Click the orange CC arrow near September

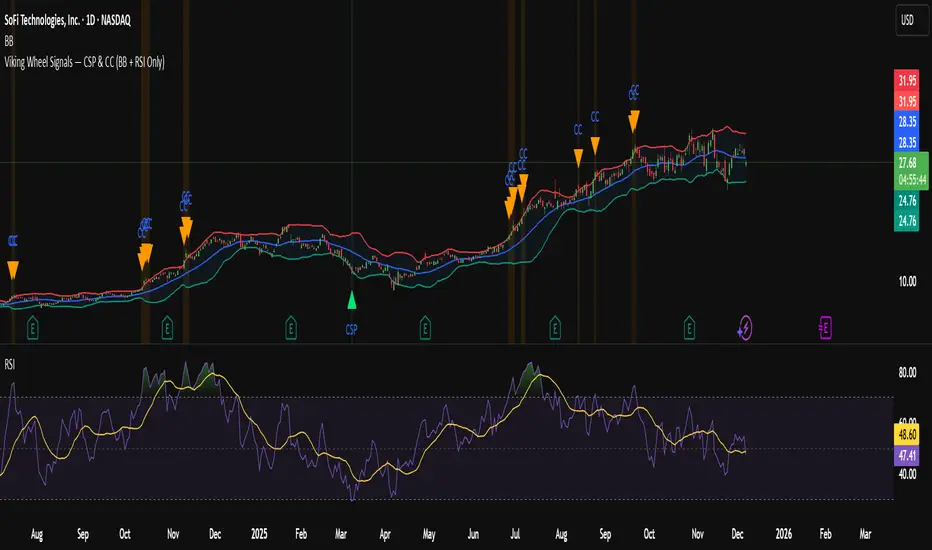click(595, 145)
